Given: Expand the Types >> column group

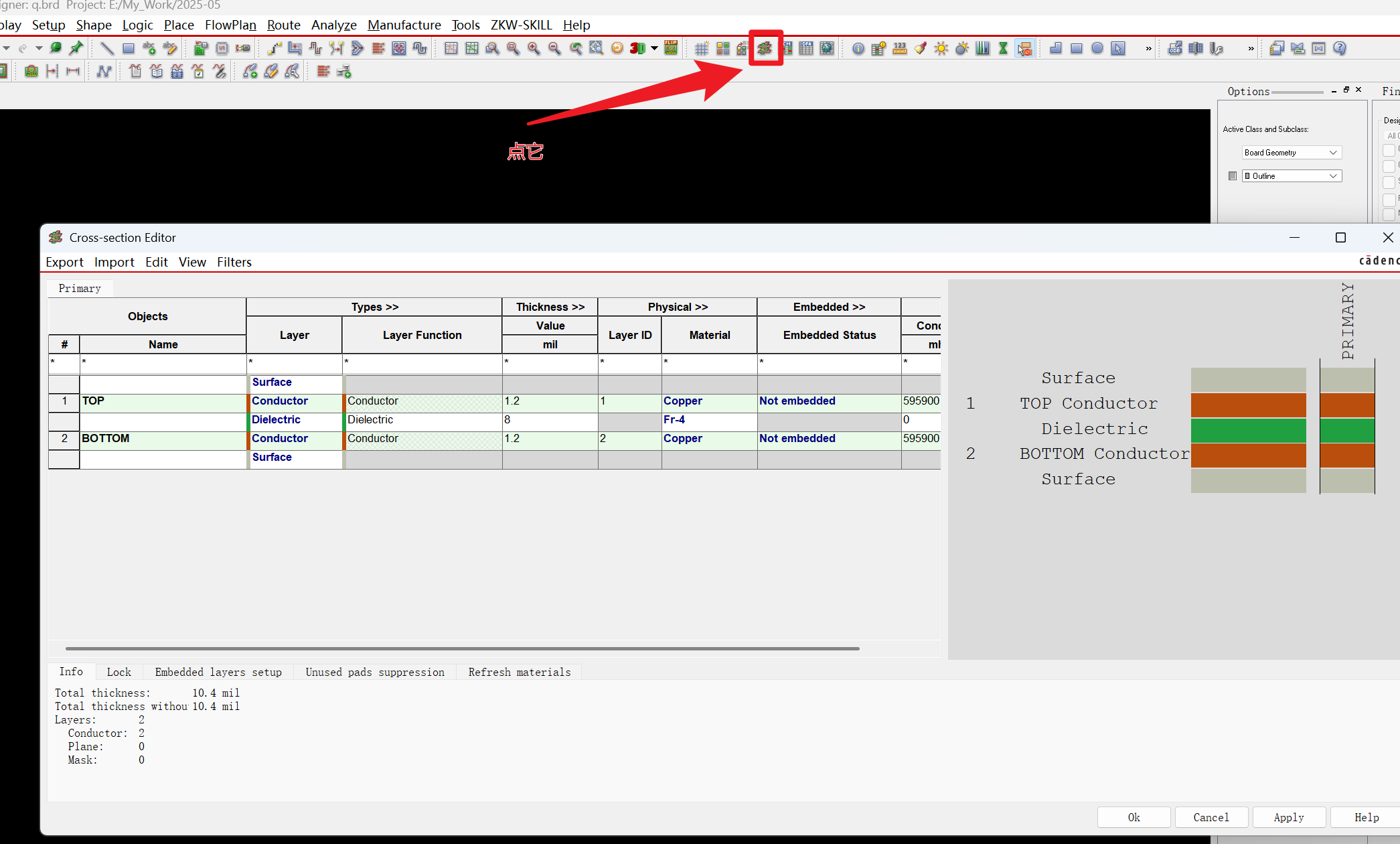Looking at the screenshot, I should point(374,307).
